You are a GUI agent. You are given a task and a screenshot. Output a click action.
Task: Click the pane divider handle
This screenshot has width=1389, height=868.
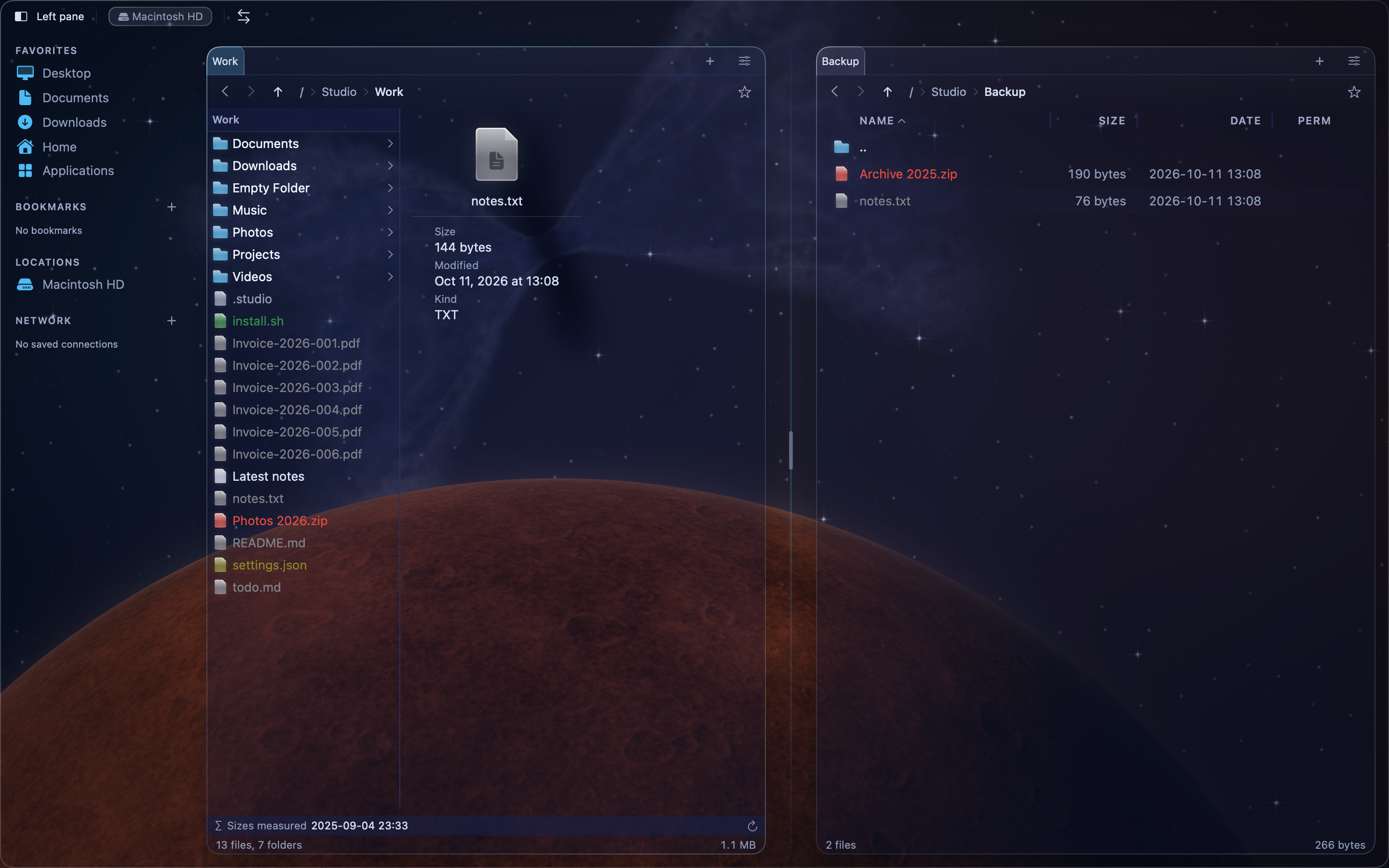[x=791, y=450]
